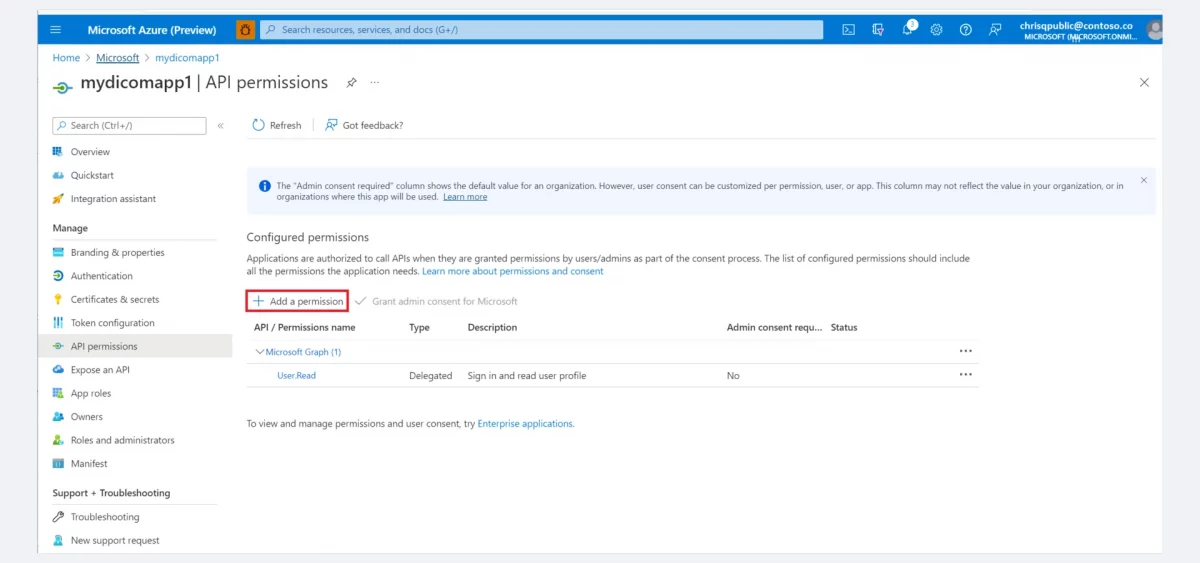The image size is (1200, 563).
Task: Close the API permissions blade
Action: 1144,82
